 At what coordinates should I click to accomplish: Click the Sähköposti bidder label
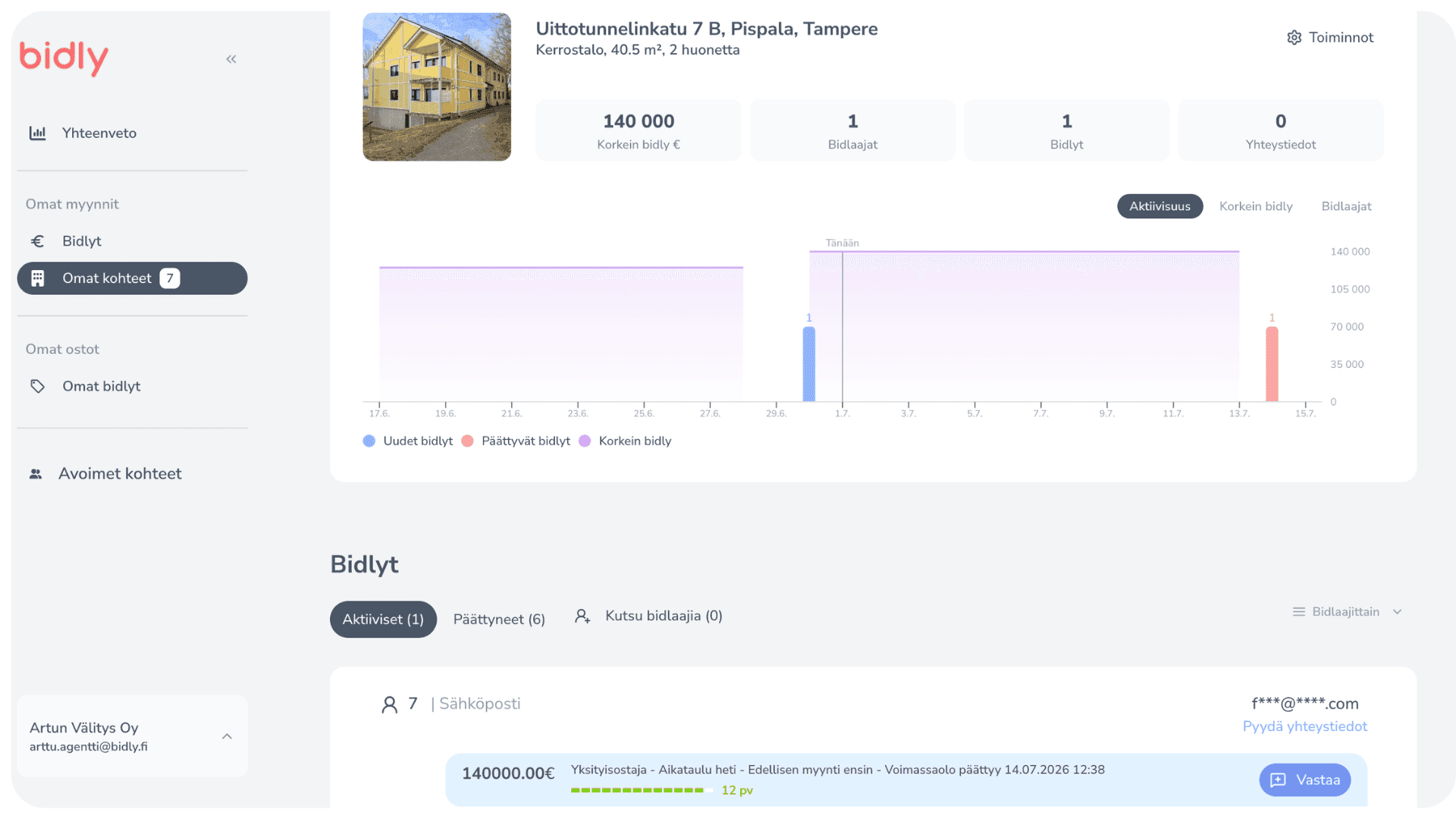point(480,704)
